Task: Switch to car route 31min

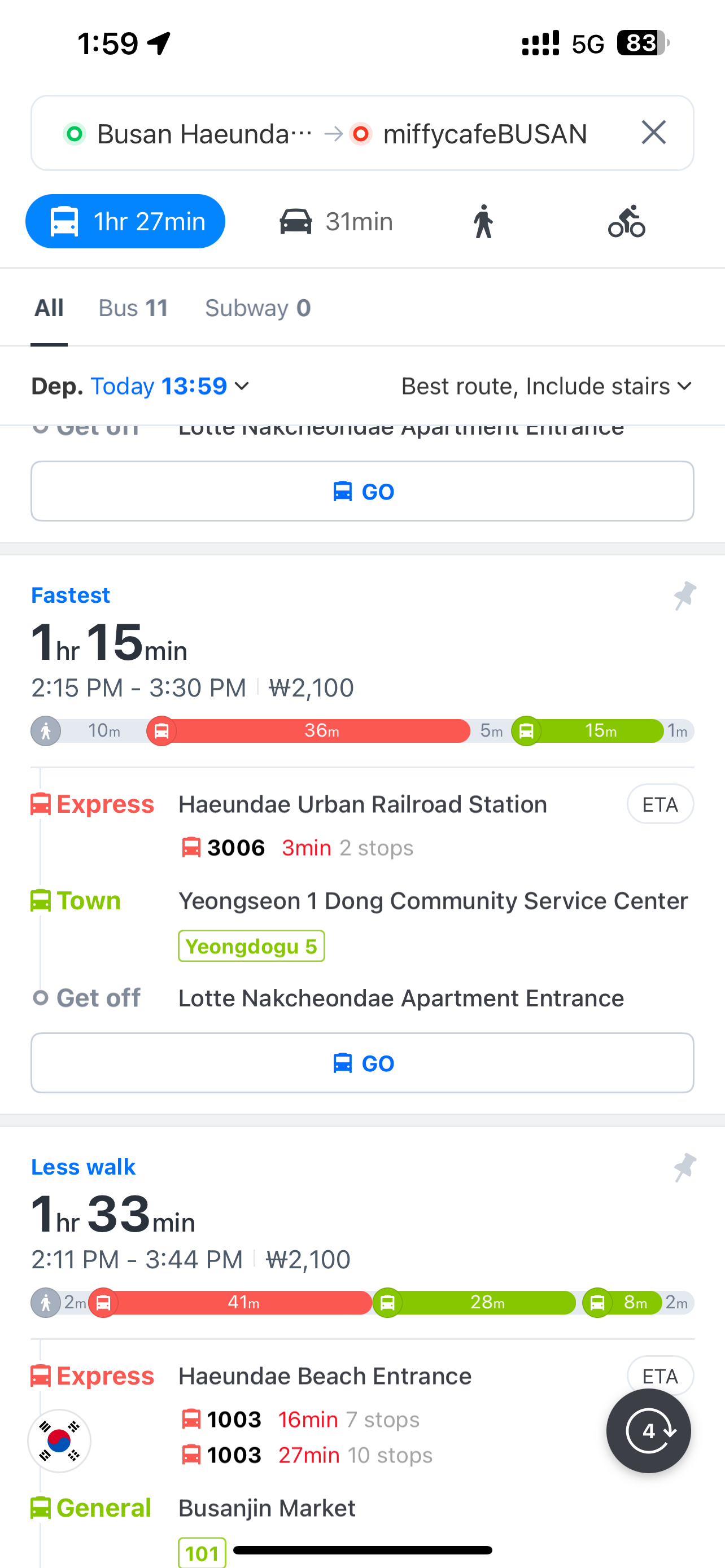Action: pos(336,222)
